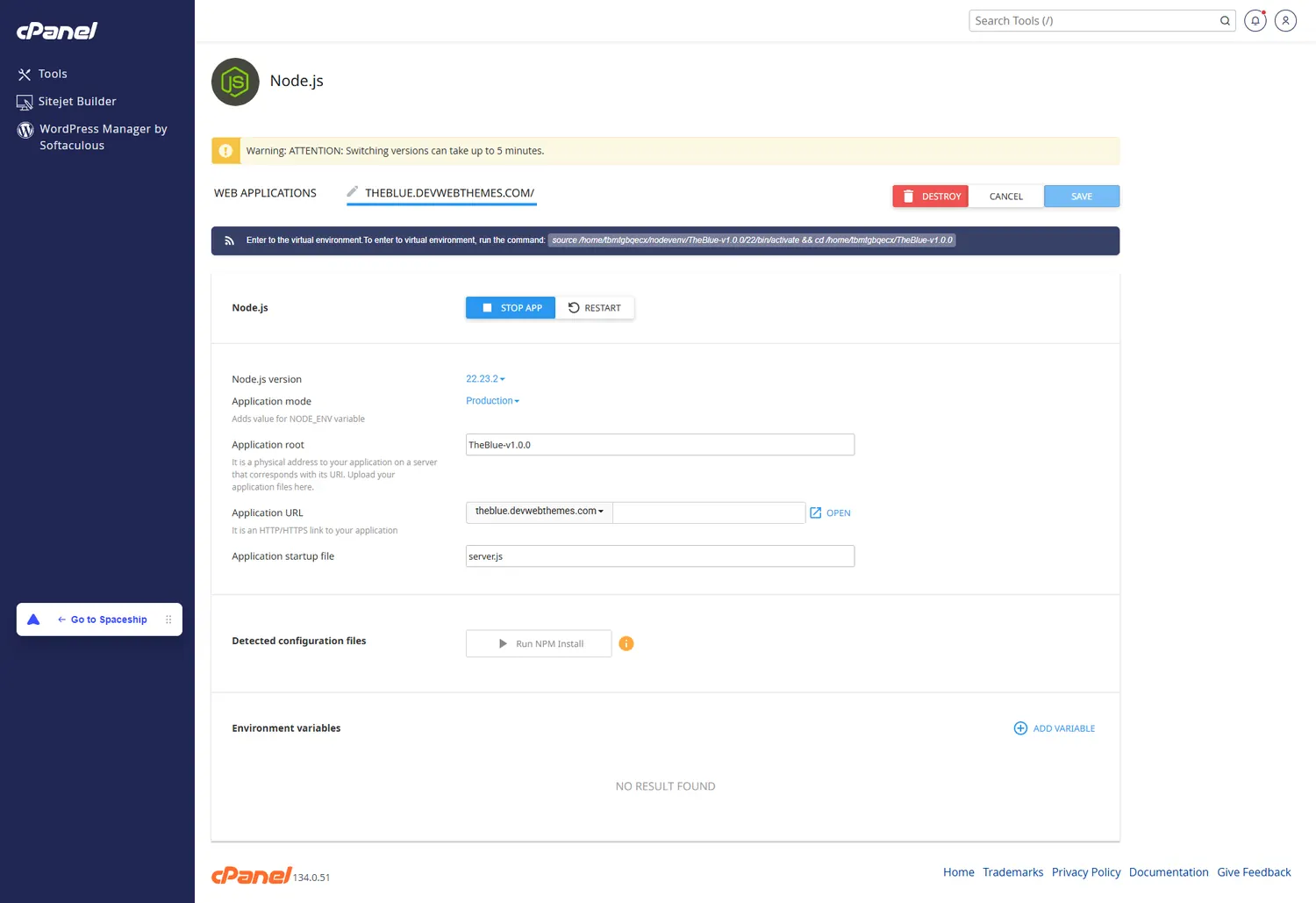Click the Spaceship triangle logo icon

(33, 620)
